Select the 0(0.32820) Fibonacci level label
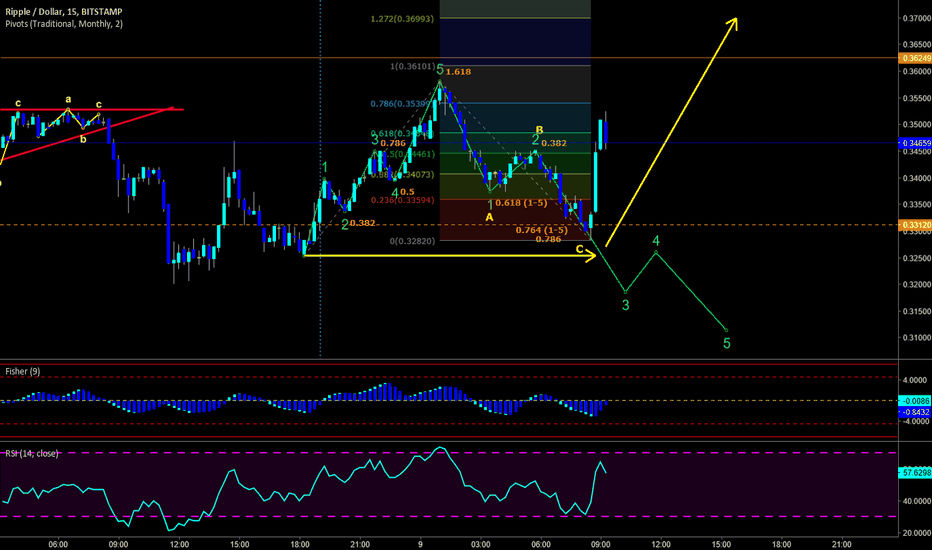The image size is (932, 550). [x=413, y=241]
